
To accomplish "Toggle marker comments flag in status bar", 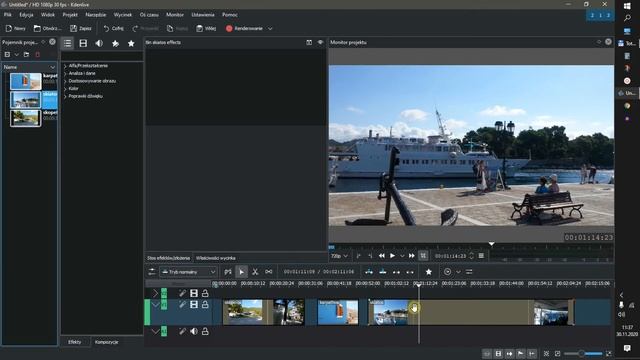I will coord(521,353).
